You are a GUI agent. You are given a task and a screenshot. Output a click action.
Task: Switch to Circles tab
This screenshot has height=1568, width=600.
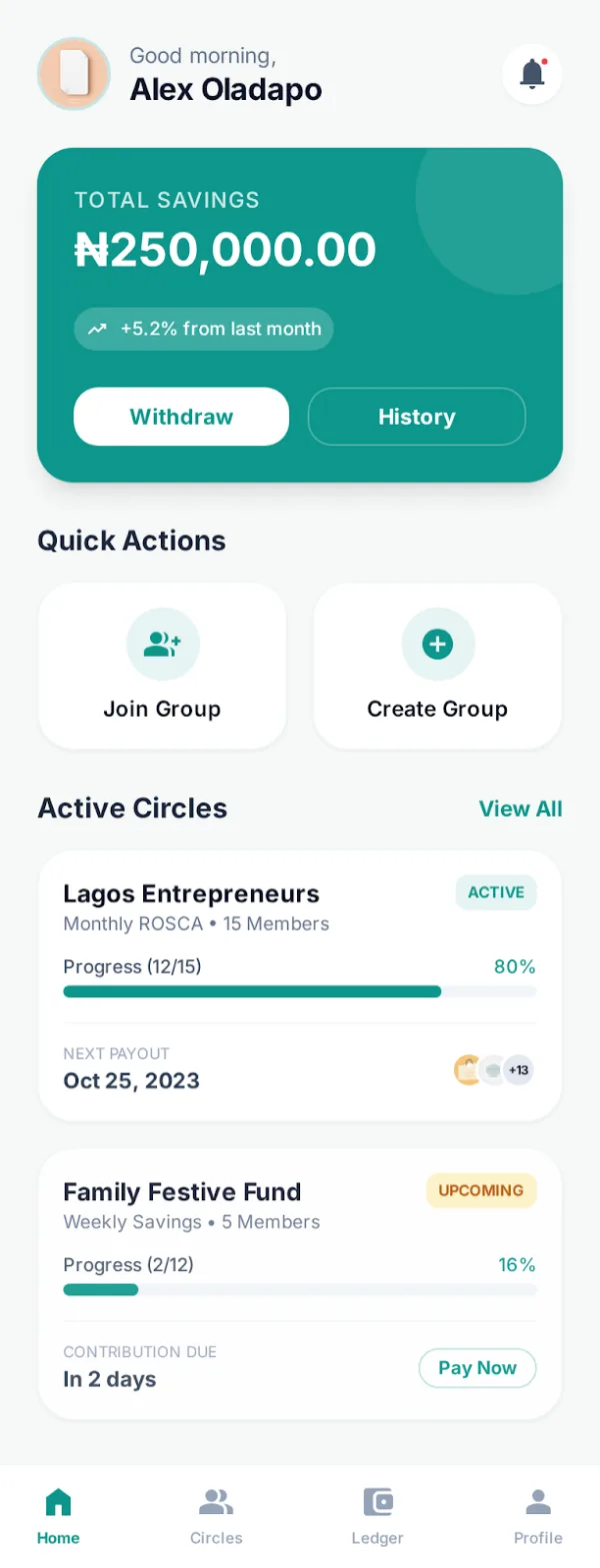[216, 1516]
